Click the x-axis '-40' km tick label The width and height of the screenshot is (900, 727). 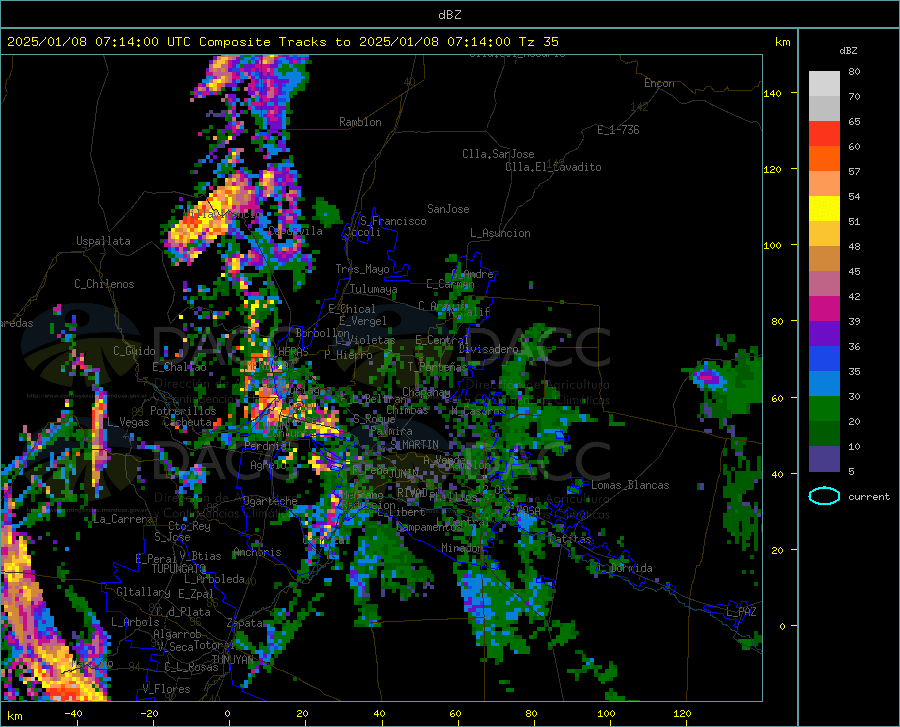[x=73, y=714]
